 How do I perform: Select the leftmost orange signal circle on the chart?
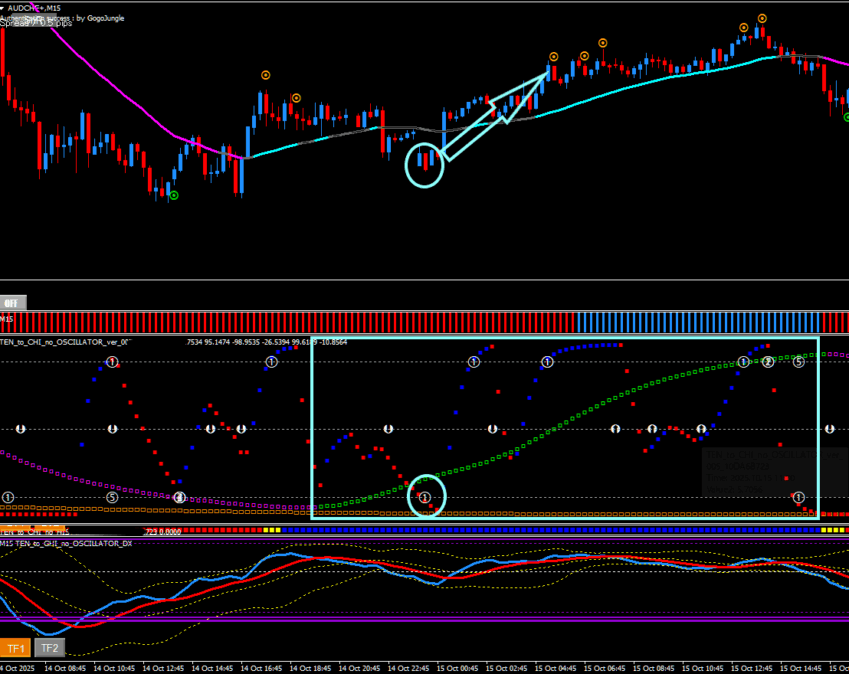(x=265, y=74)
